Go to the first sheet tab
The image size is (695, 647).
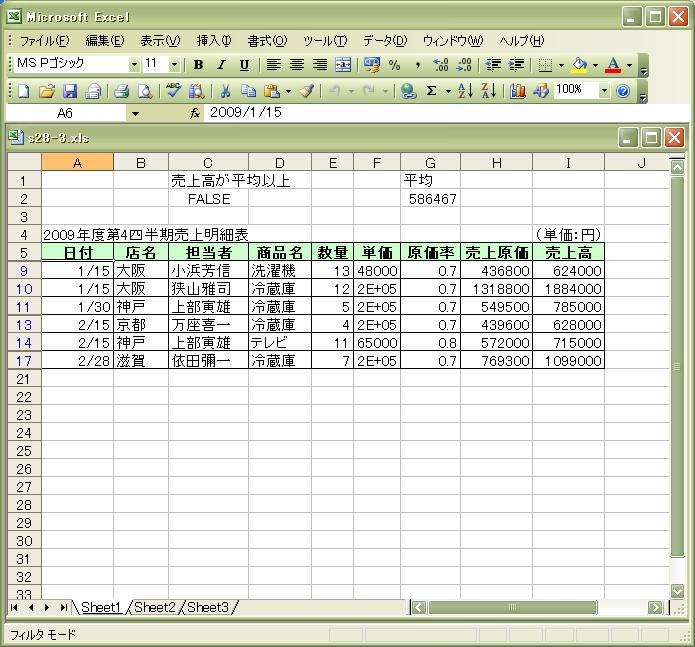(x=14, y=607)
